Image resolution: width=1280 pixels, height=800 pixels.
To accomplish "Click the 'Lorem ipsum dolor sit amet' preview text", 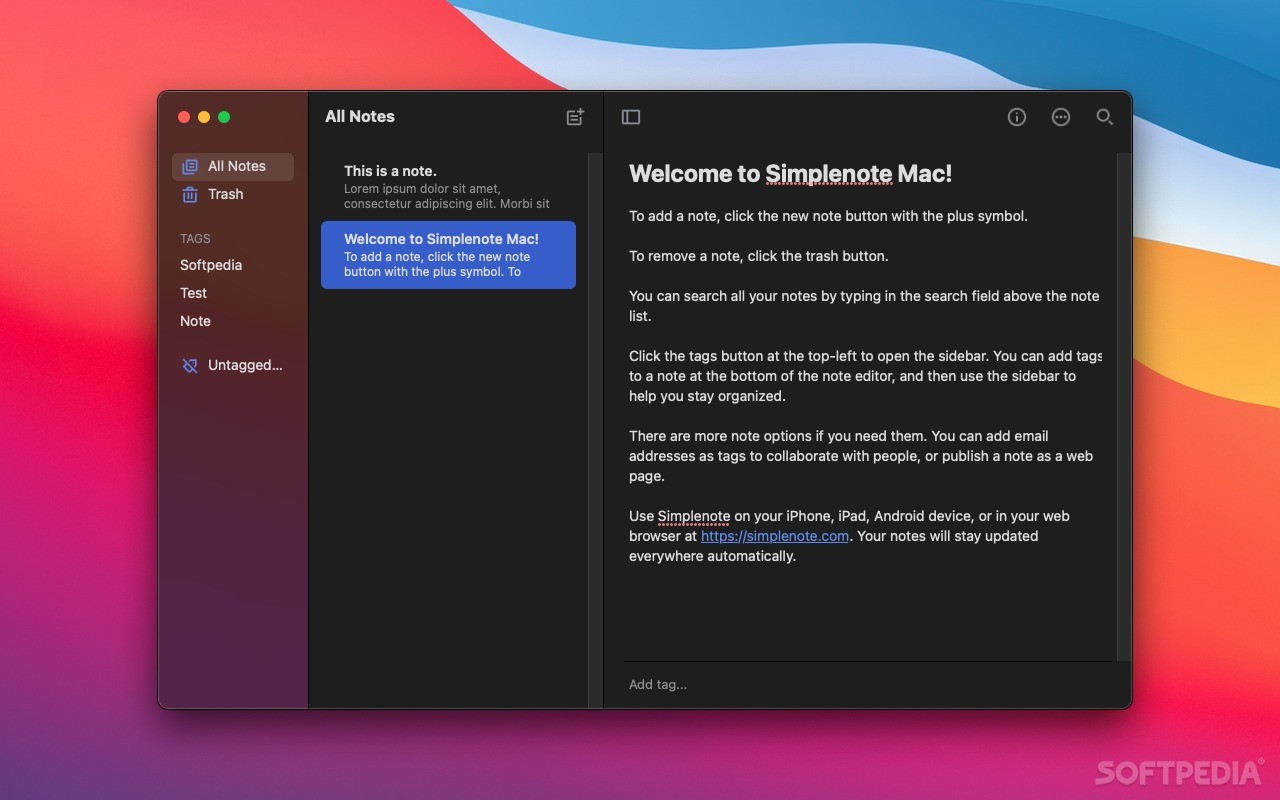I will [x=447, y=196].
